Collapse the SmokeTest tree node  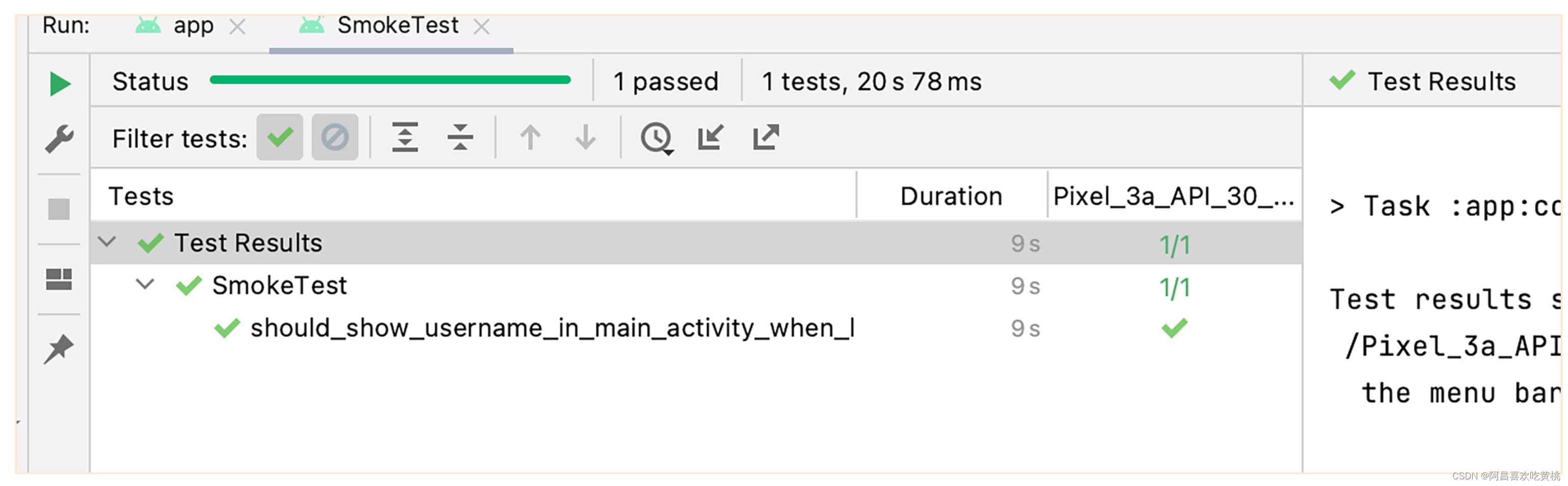tap(145, 284)
